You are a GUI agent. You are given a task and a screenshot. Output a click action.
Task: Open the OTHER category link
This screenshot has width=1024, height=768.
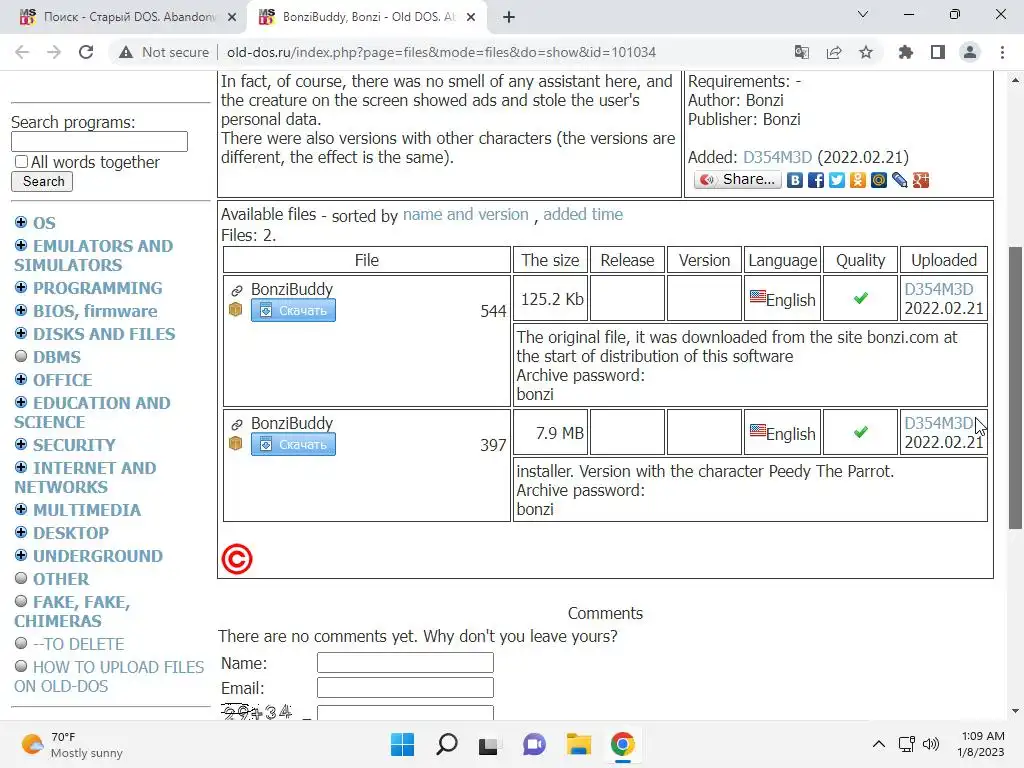point(61,579)
